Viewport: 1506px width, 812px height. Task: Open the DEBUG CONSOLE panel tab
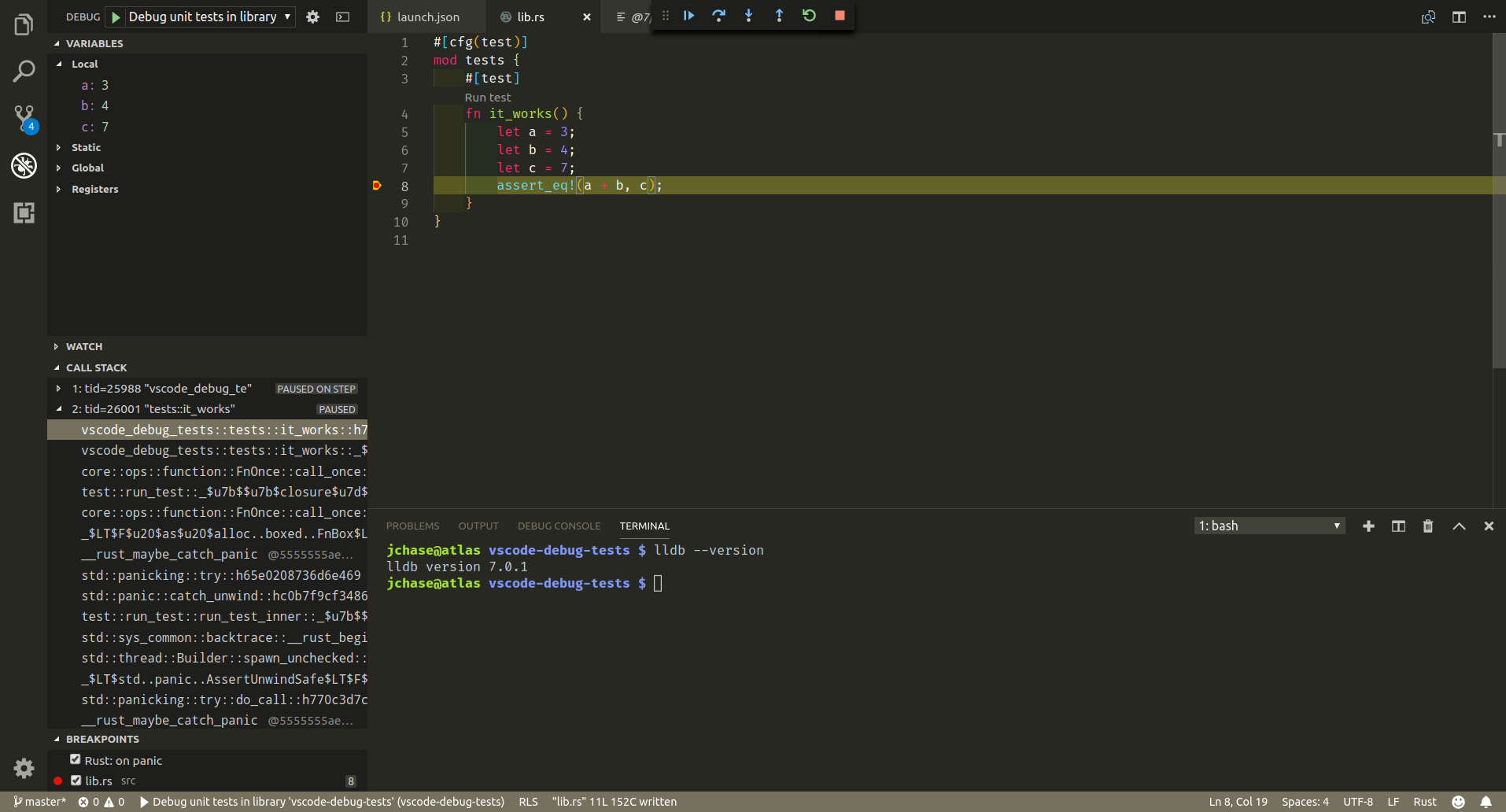tap(559, 526)
